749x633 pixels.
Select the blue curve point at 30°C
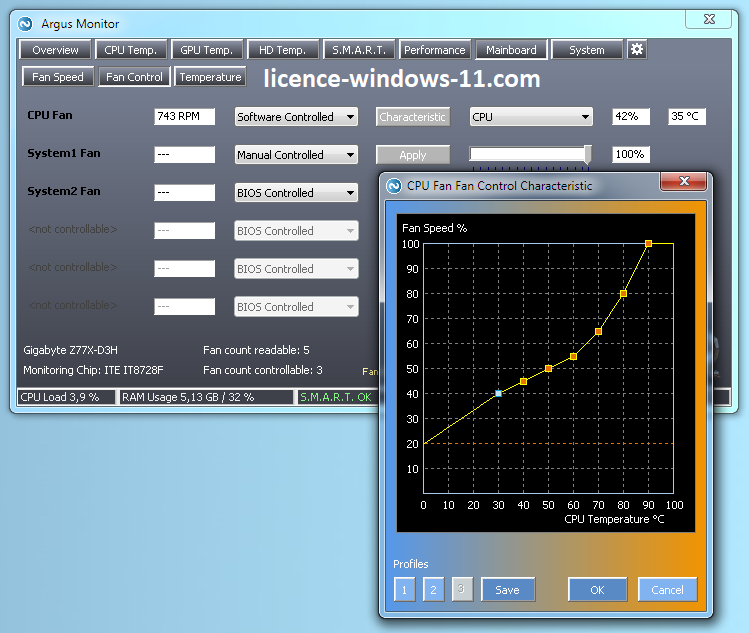click(x=498, y=394)
